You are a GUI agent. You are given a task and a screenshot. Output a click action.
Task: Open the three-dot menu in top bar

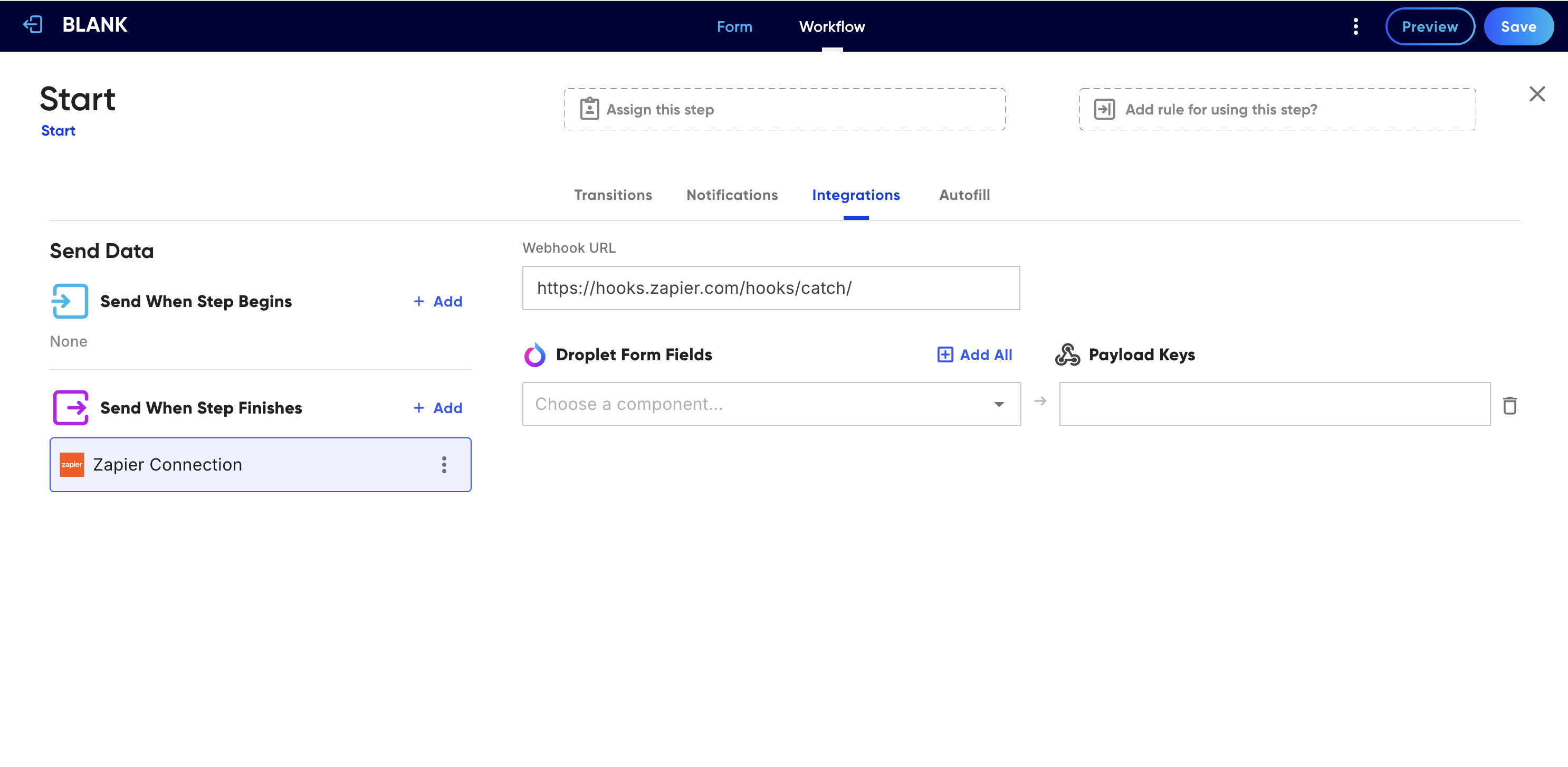[1355, 26]
